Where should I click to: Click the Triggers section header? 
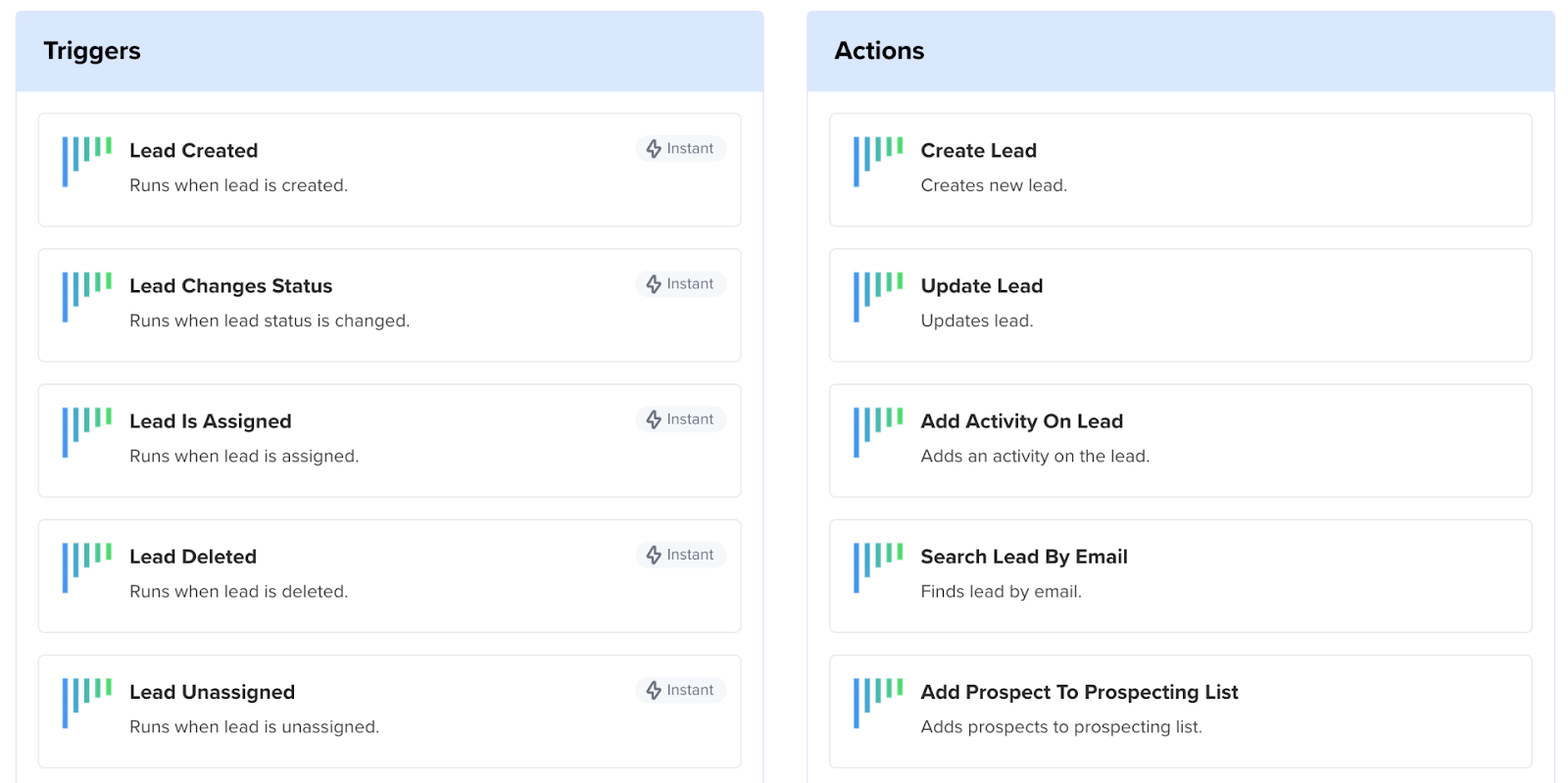[x=92, y=51]
